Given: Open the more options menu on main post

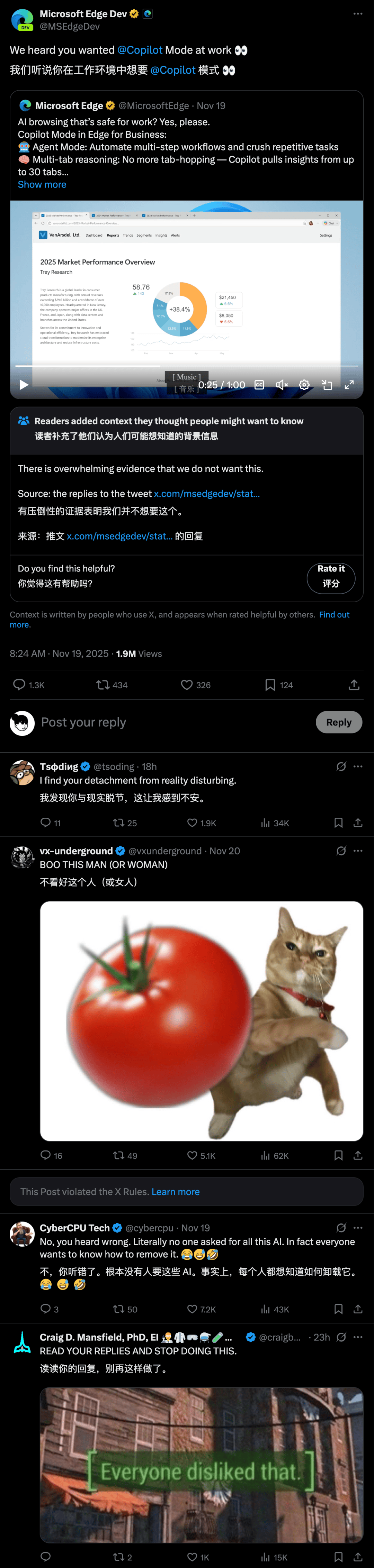Looking at the screenshot, I should click(x=358, y=13).
